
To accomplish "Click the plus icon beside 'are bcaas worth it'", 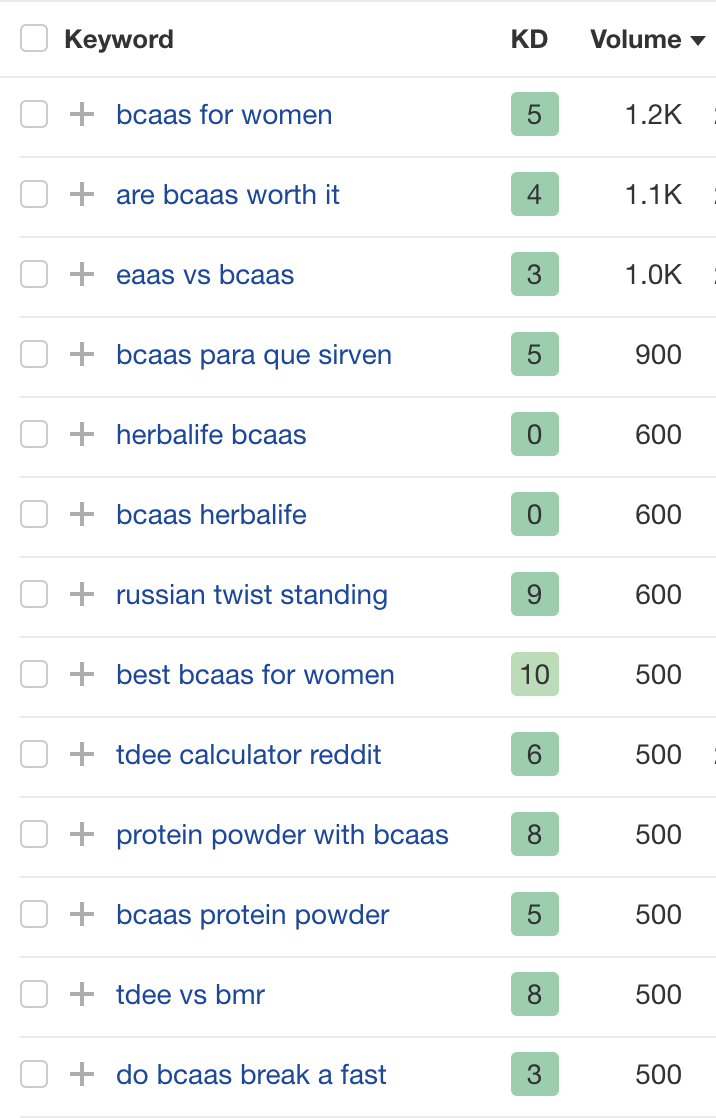I will point(81,194).
